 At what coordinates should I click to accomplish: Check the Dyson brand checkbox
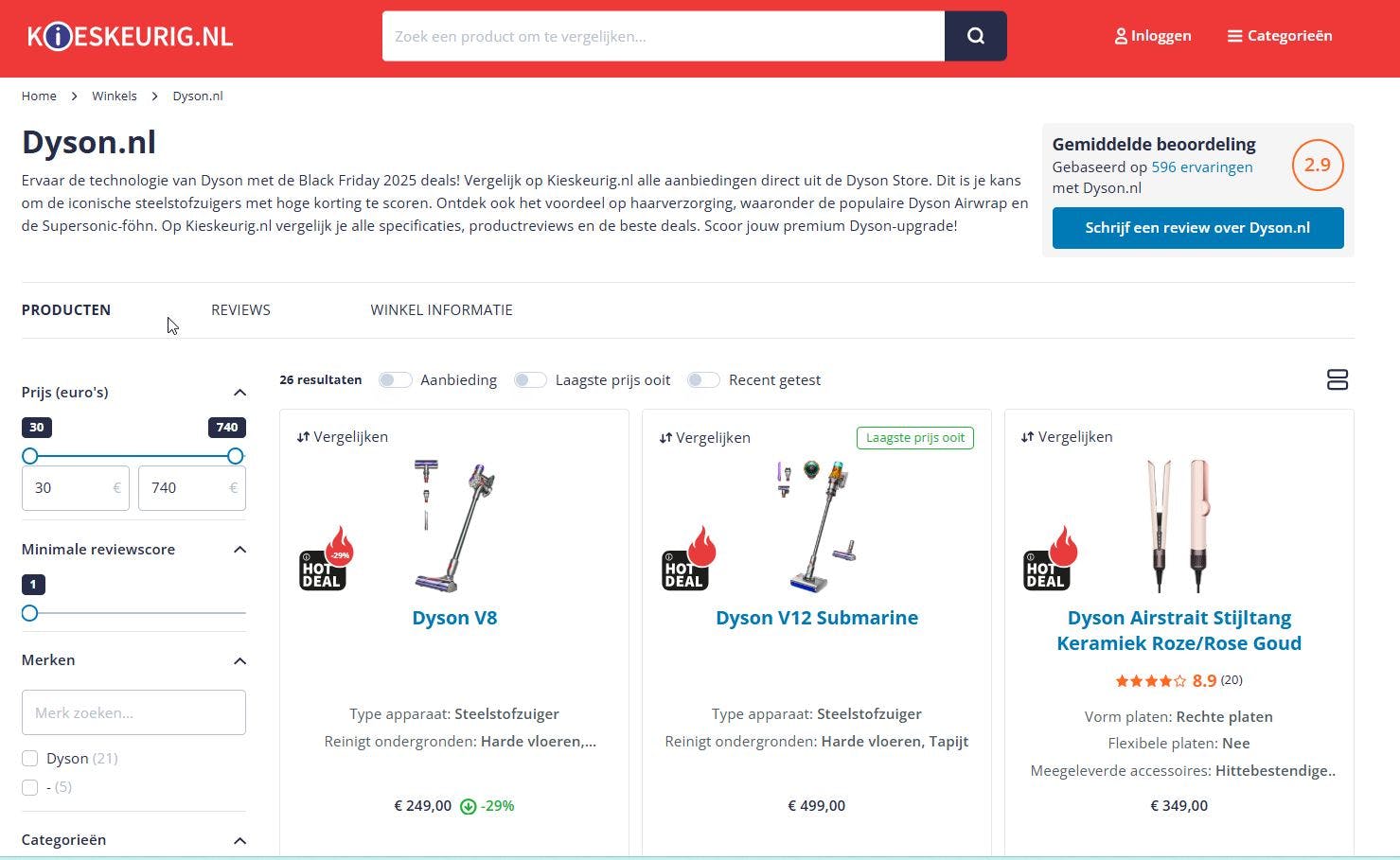click(30, 759)
